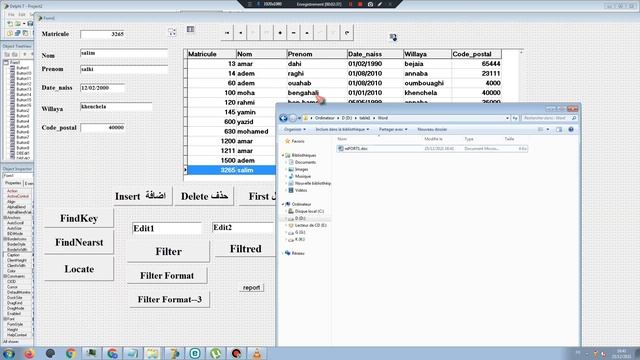
Task: Click FindNearst button
Action: (x=79, y=242)
